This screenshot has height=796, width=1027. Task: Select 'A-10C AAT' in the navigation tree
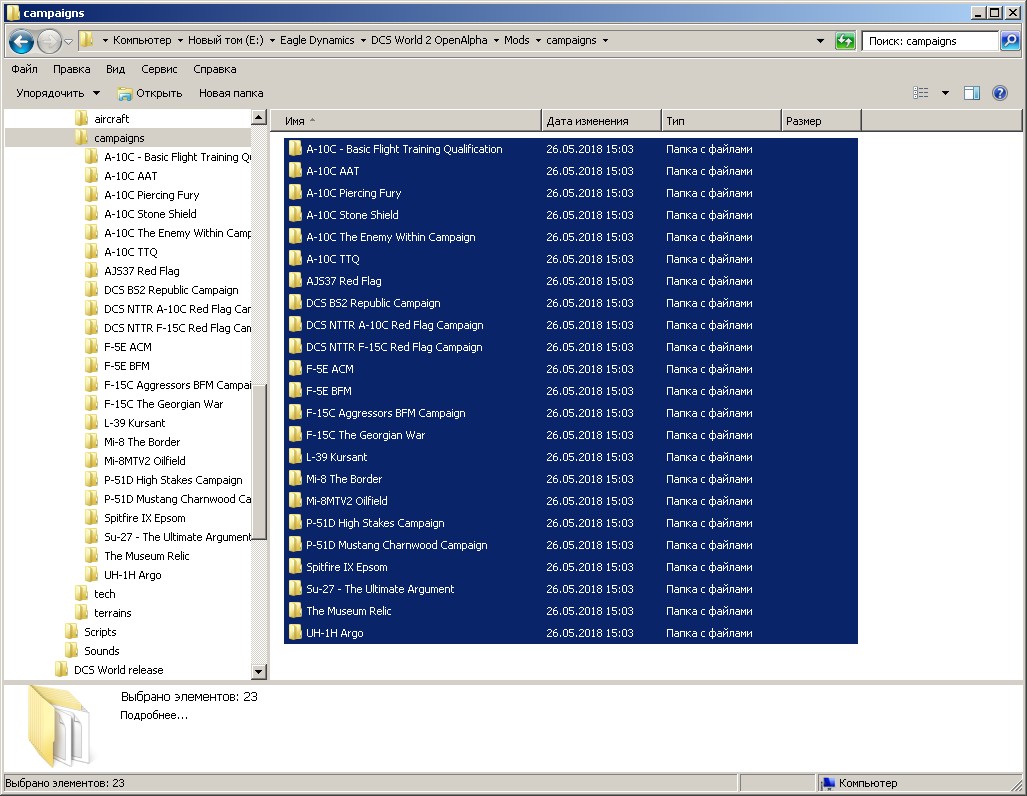point(130,176)
